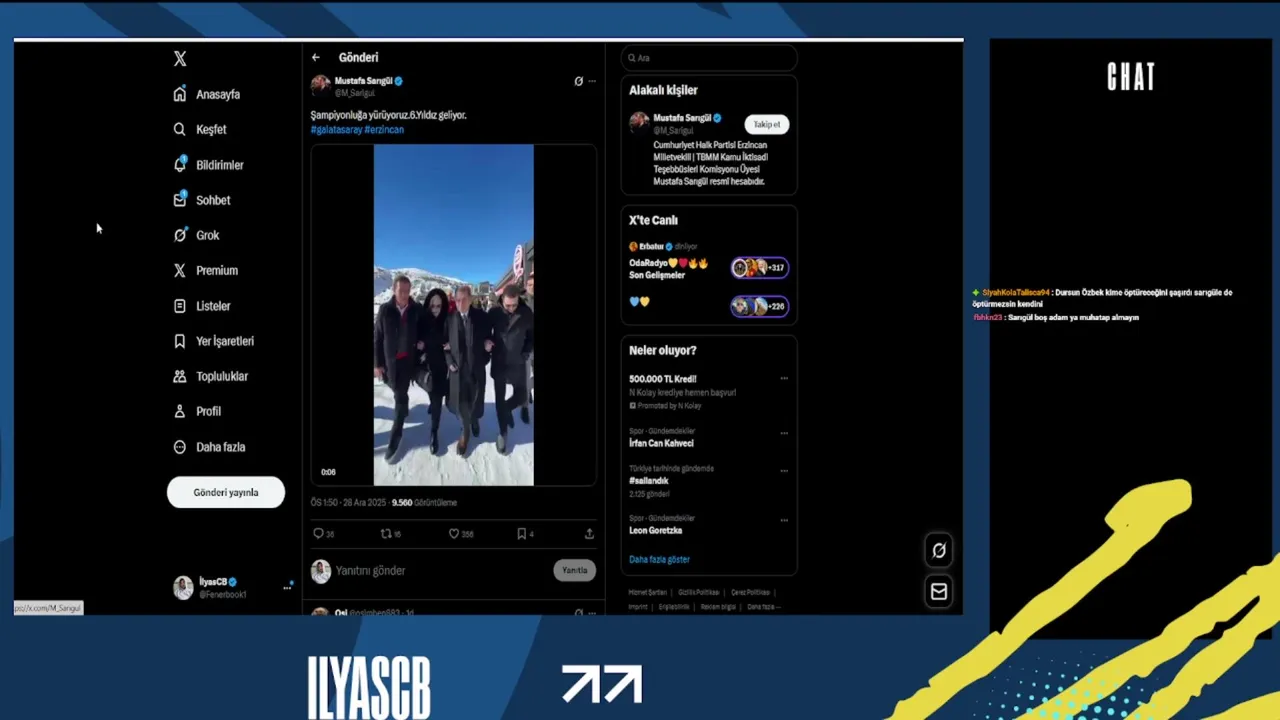Viewport: 1280px width, 720px height.
Task: Open Çerez Politikası footer link
Action: click(750, 592)
